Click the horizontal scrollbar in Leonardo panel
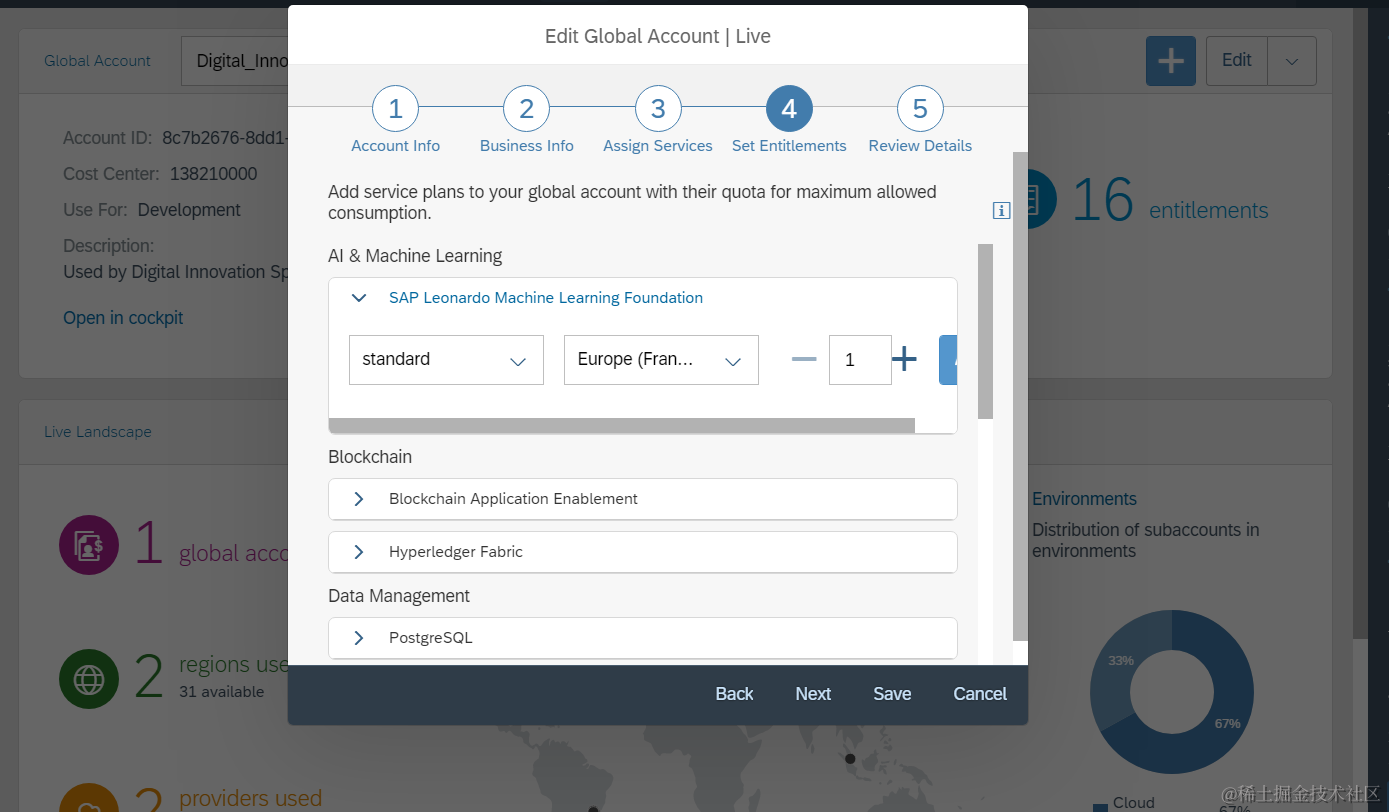The image size is (1389, 812). [x=622, y=426]
